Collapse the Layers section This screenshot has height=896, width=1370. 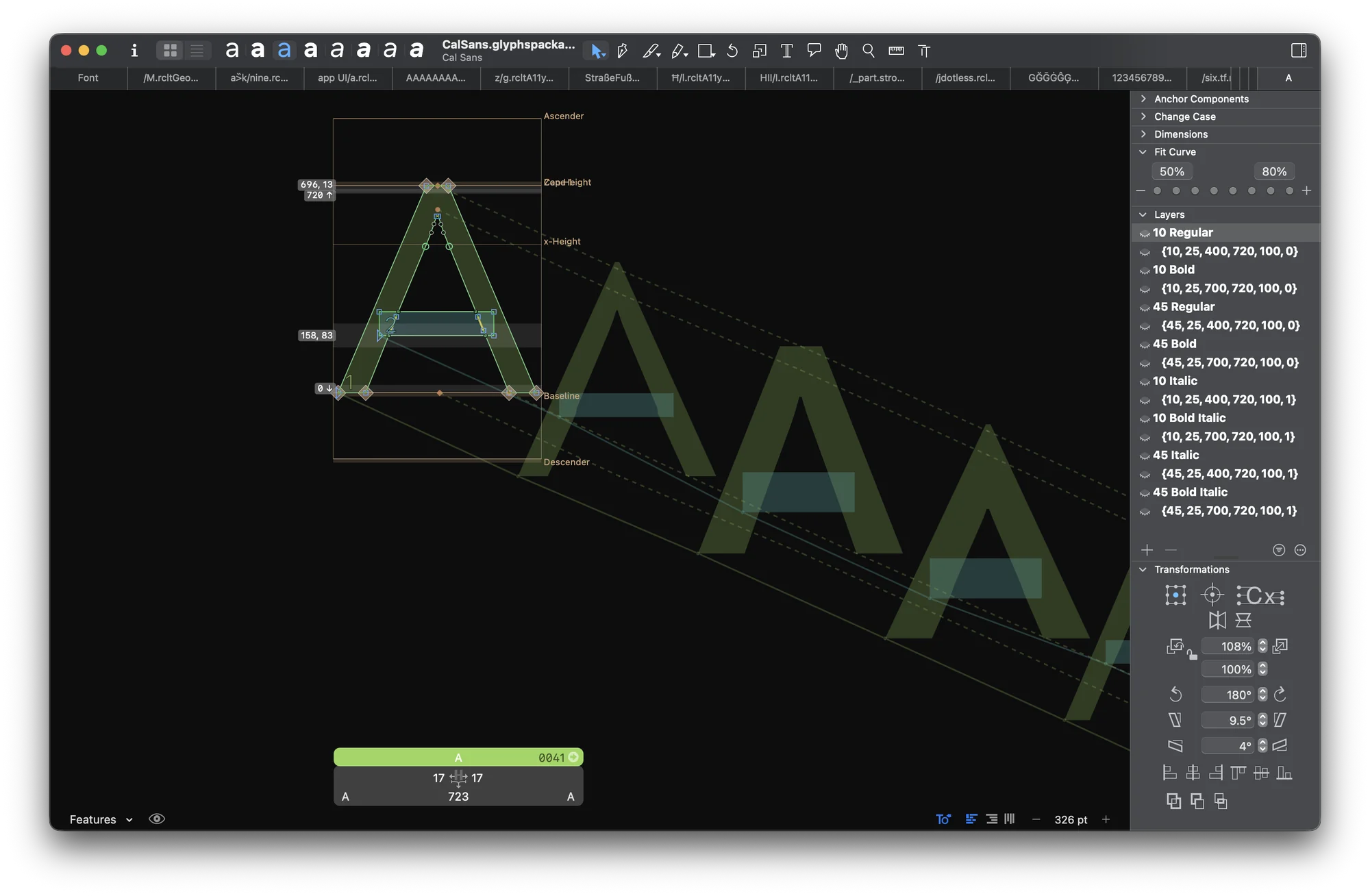tap(1143, 214)
